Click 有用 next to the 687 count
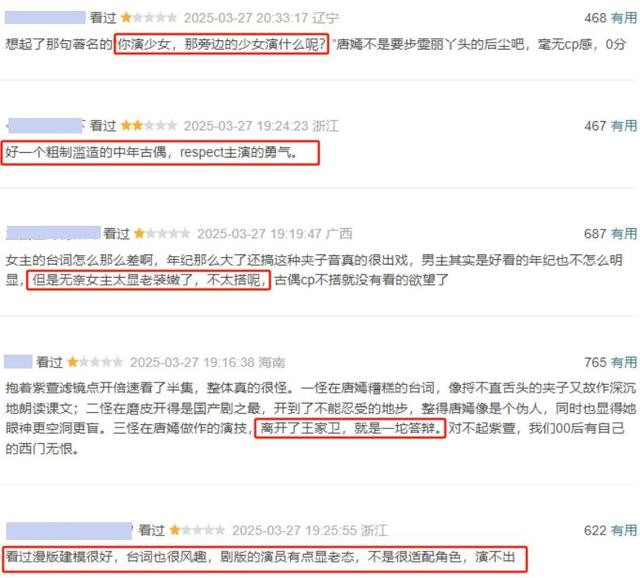640x578 pixels. click(x=624, y=233)
